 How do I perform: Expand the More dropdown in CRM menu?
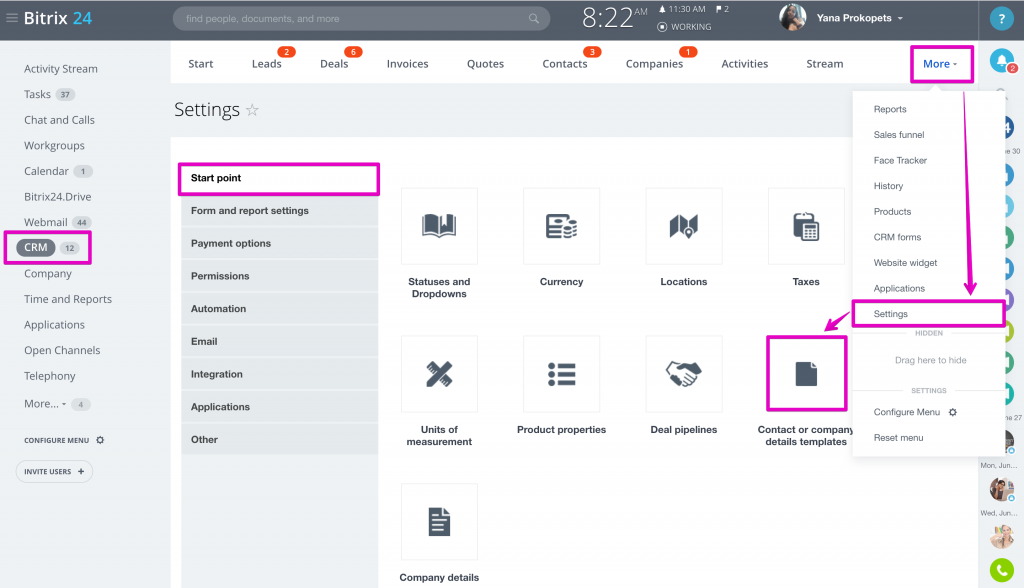click(x=940, y=64)
